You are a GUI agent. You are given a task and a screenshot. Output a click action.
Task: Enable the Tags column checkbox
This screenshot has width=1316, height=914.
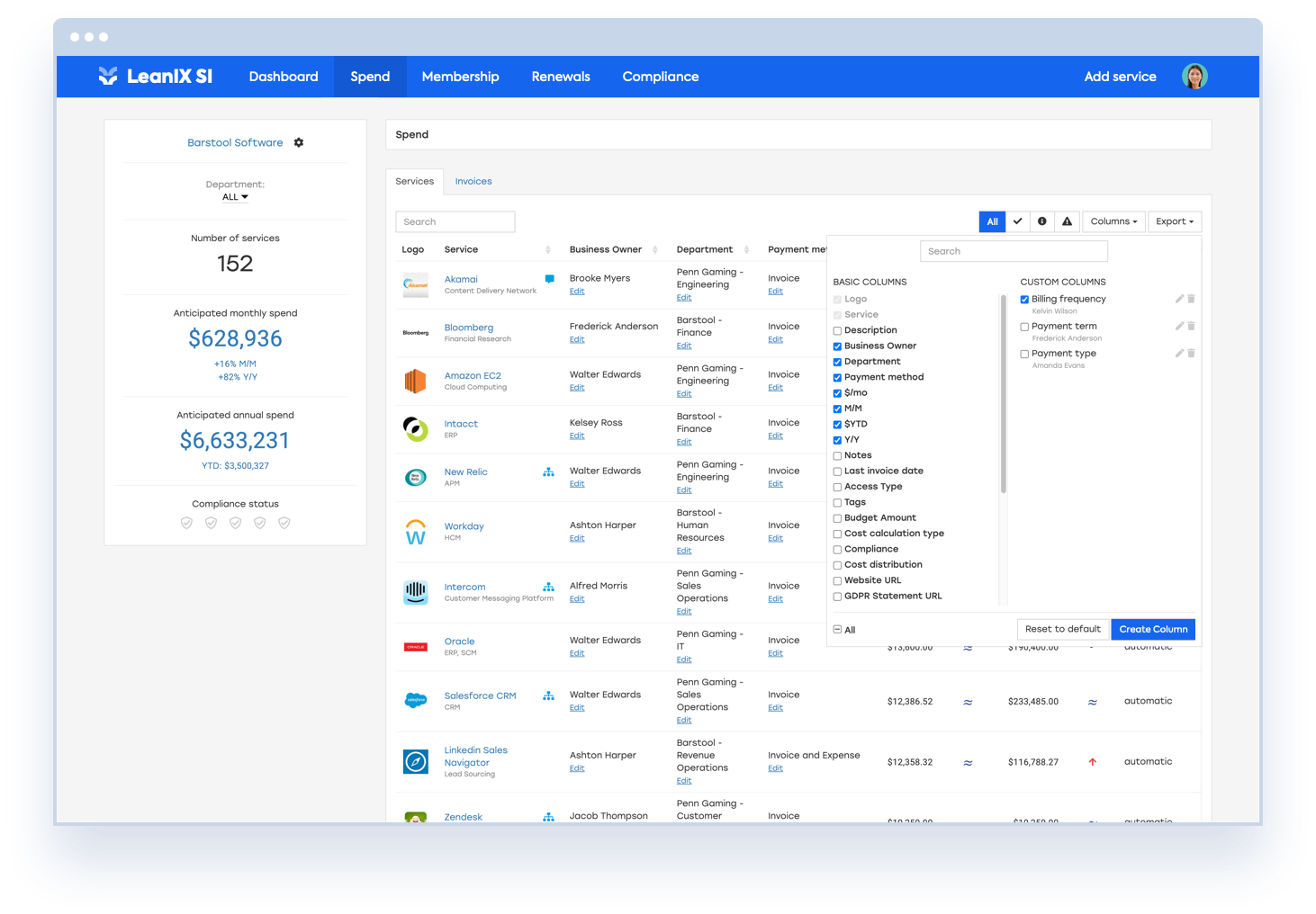pos(838,503)
